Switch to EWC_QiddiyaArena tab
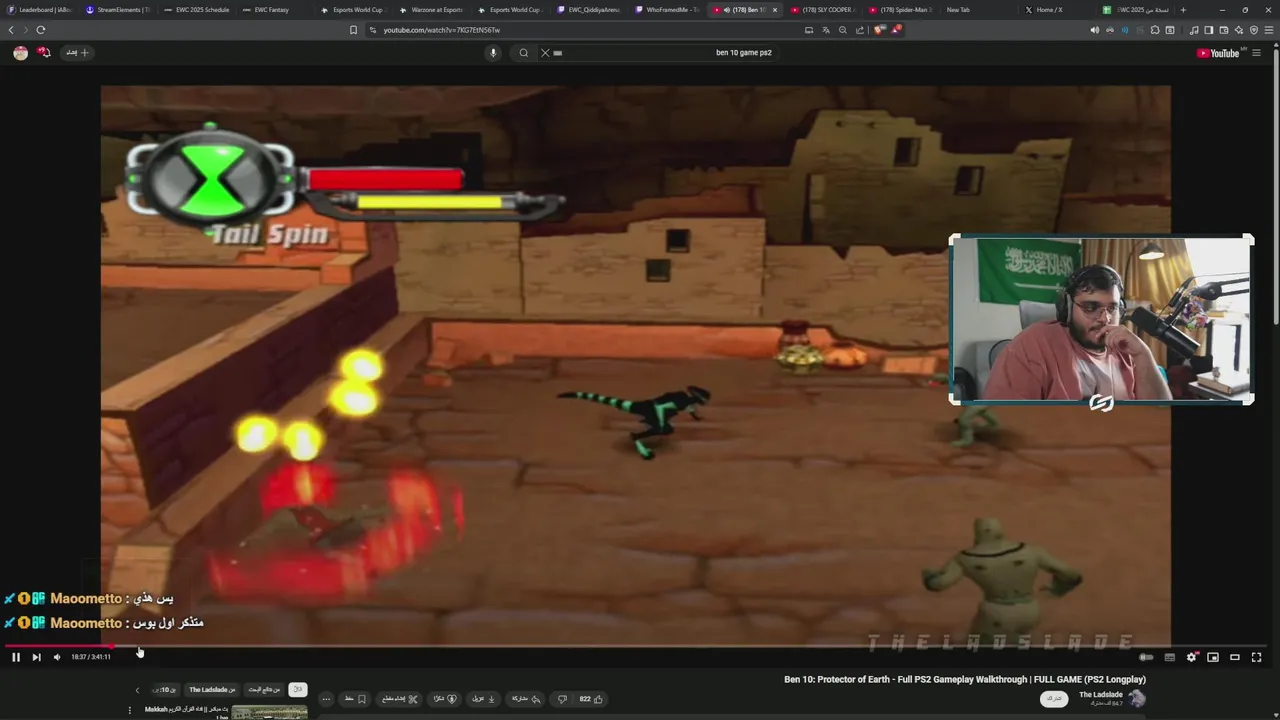The height and width of the screenshot is (720, 1280). (590, 10)
